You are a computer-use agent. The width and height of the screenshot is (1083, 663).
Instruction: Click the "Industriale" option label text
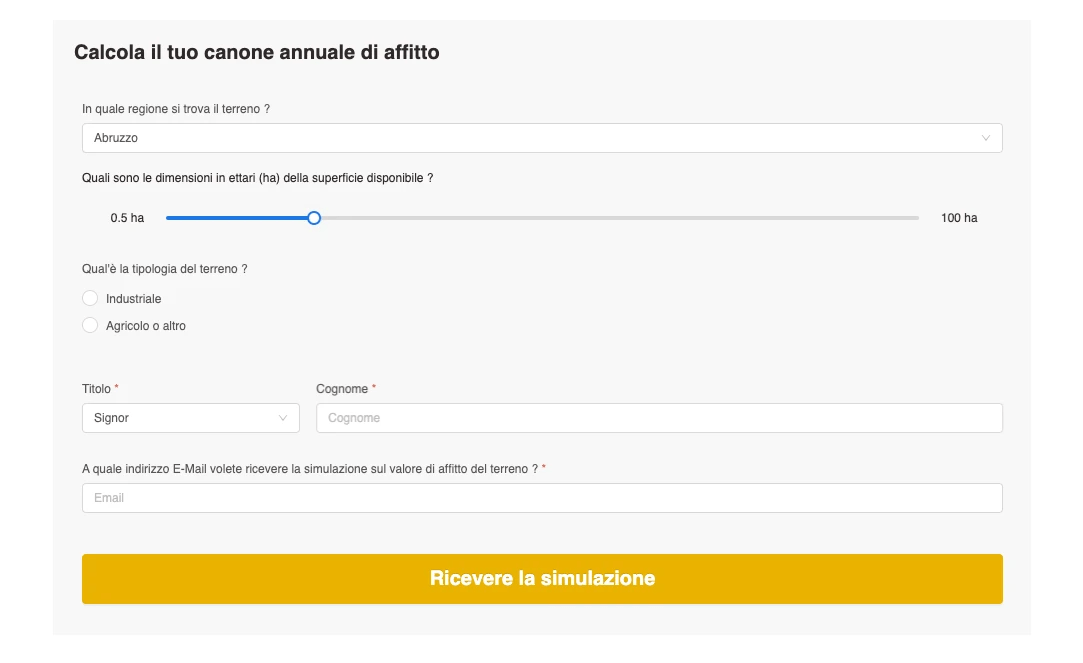133,299
